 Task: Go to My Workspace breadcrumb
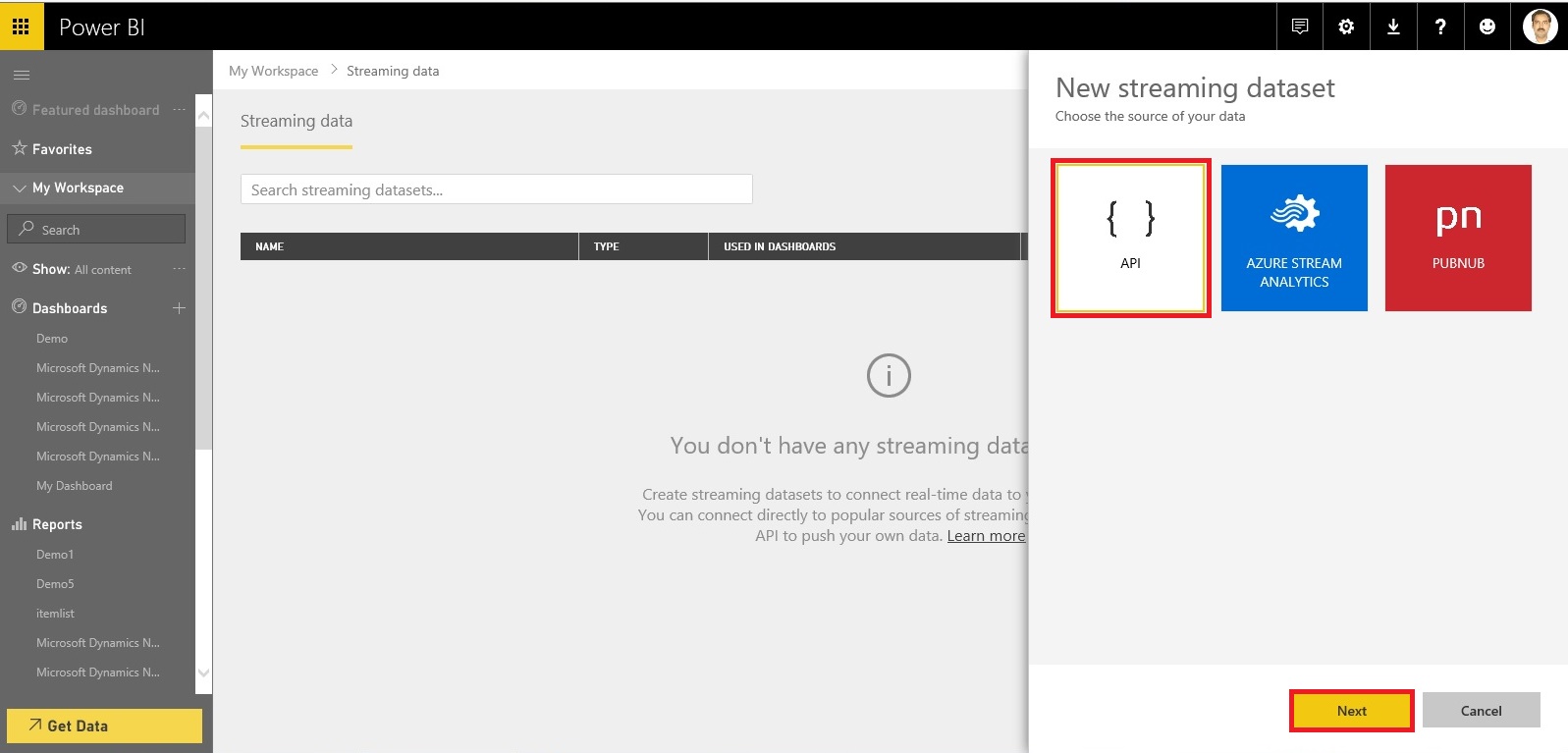pos(274,71)
